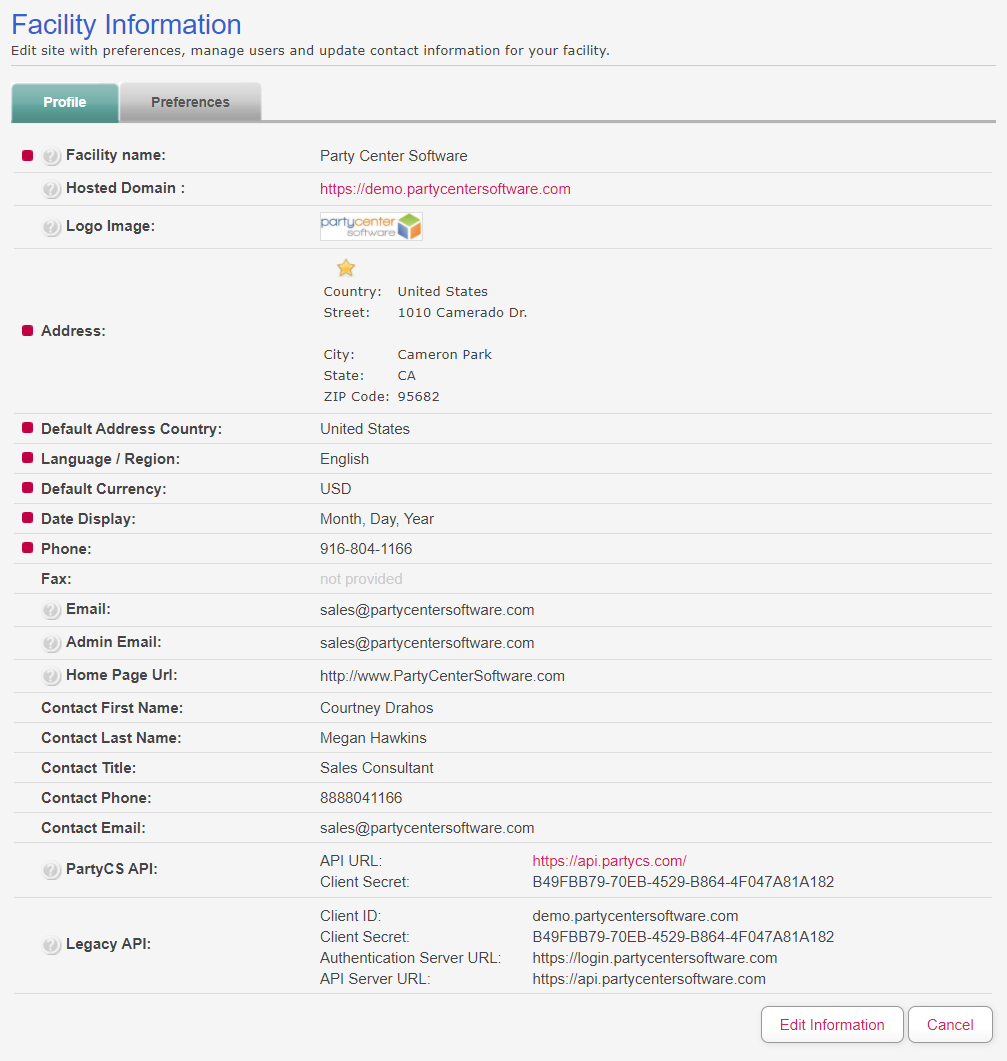Select the Default Address Country value United States
This screenshot has width=1007, height=1061.
(x=365, y=429)
